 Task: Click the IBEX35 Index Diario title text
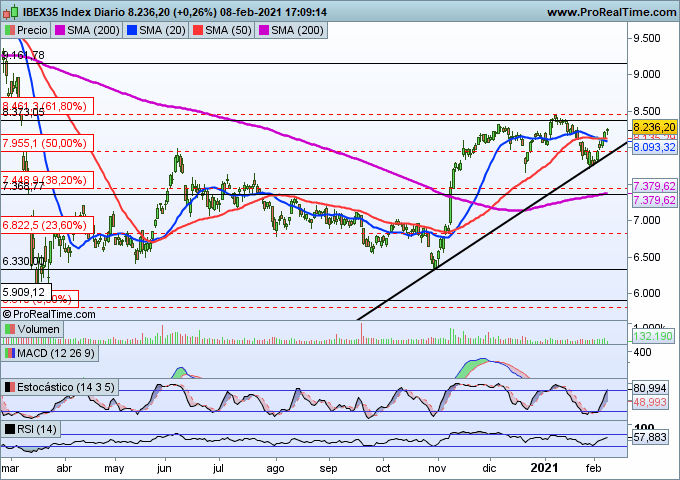pyautogui.click(x=73, y=12)
